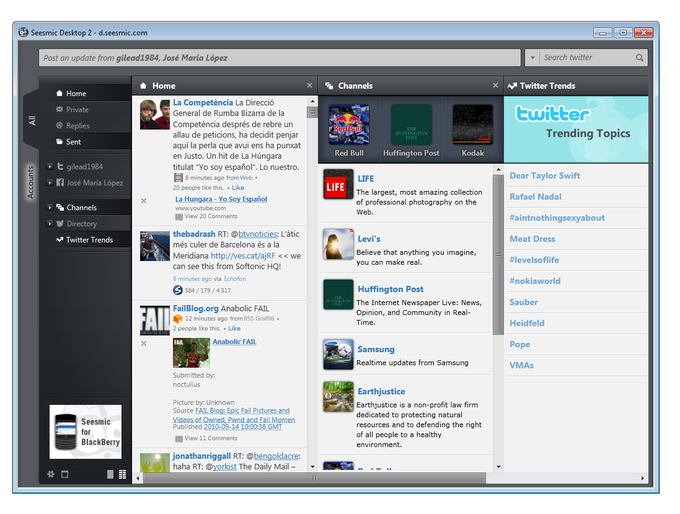Dismiss the La Hungara attachment with X
Image resolution: width=680 pixels, height=514 pixels.
coord(144,201)
